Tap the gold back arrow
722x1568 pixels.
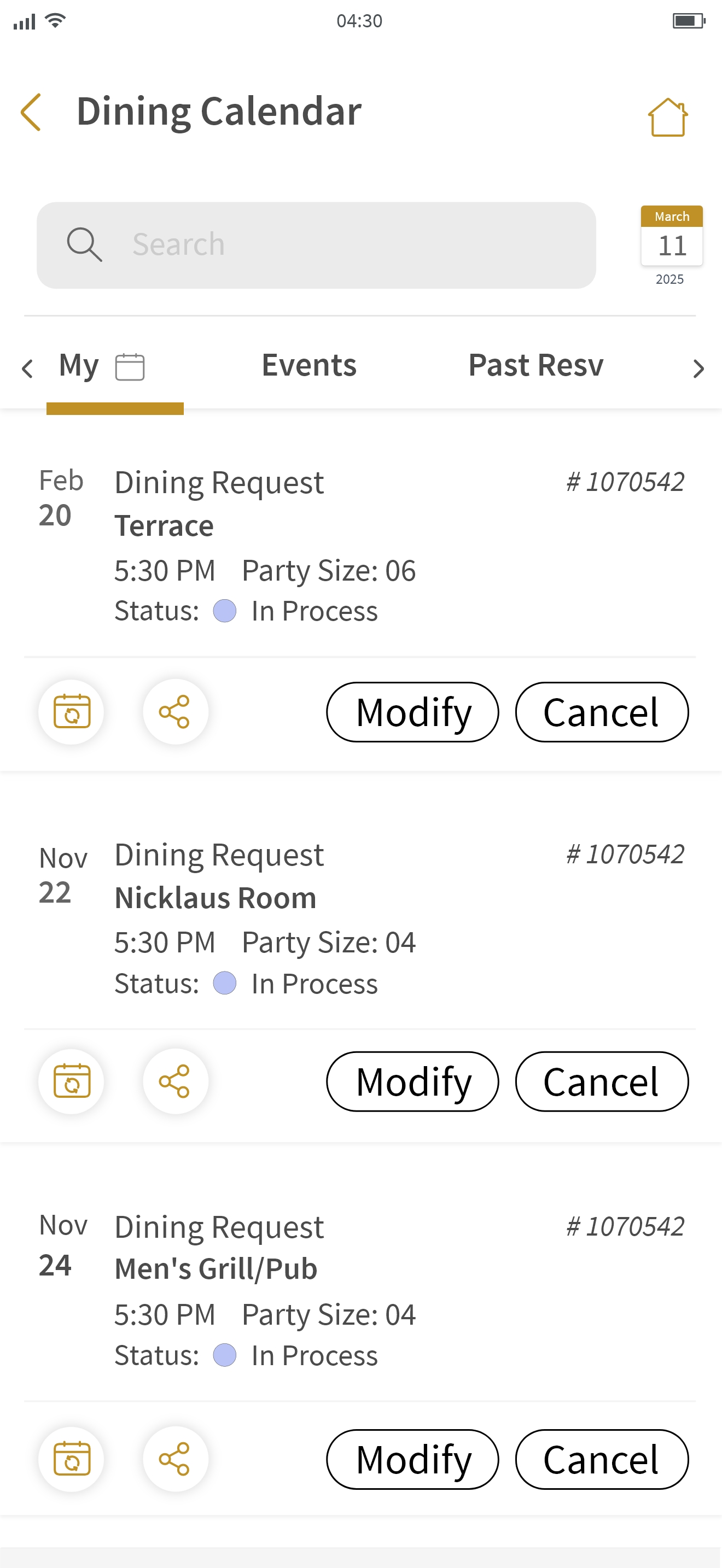coord(31,112)
